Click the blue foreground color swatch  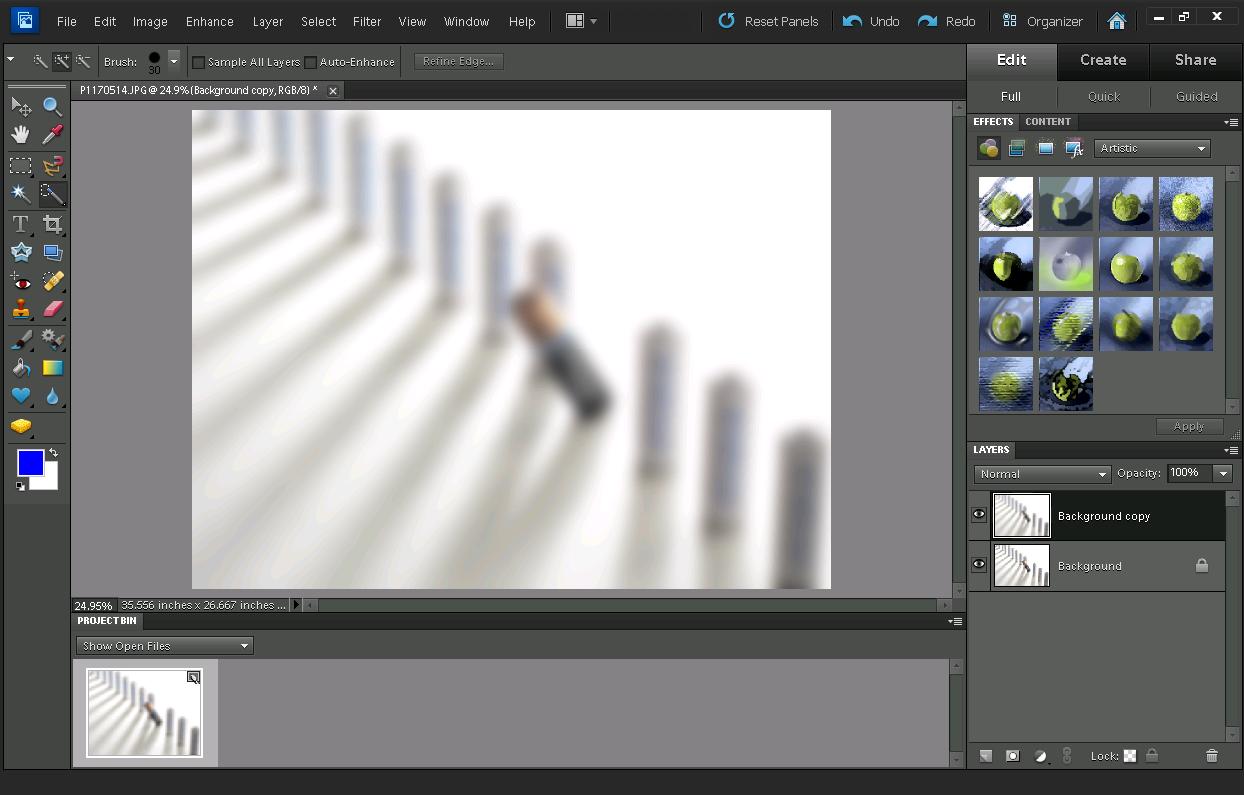click(x=29, y=463)
